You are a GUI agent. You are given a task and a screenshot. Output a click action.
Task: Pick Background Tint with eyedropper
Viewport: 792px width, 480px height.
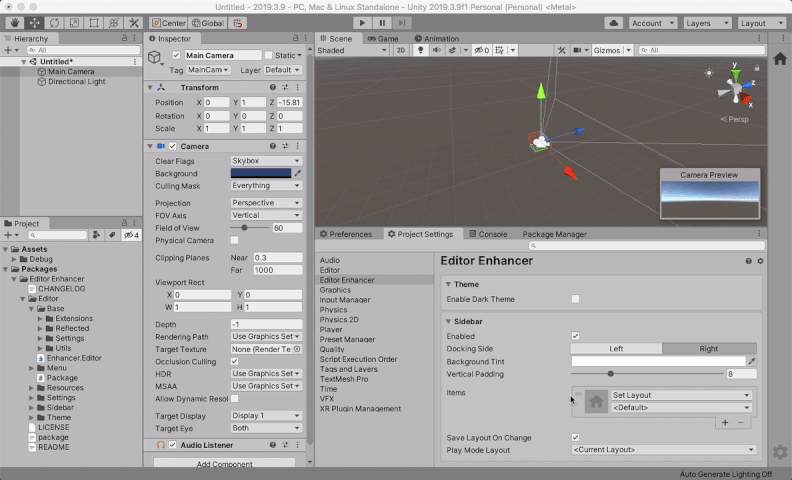752,361
